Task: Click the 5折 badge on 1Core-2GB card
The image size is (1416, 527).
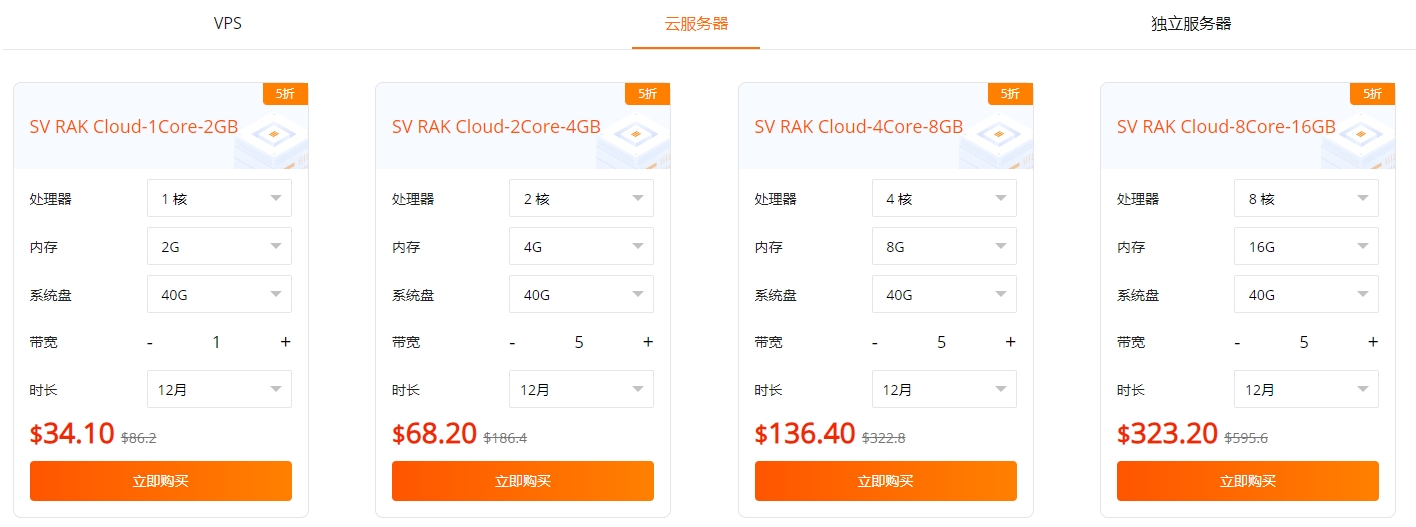Action: click(285, 94)
